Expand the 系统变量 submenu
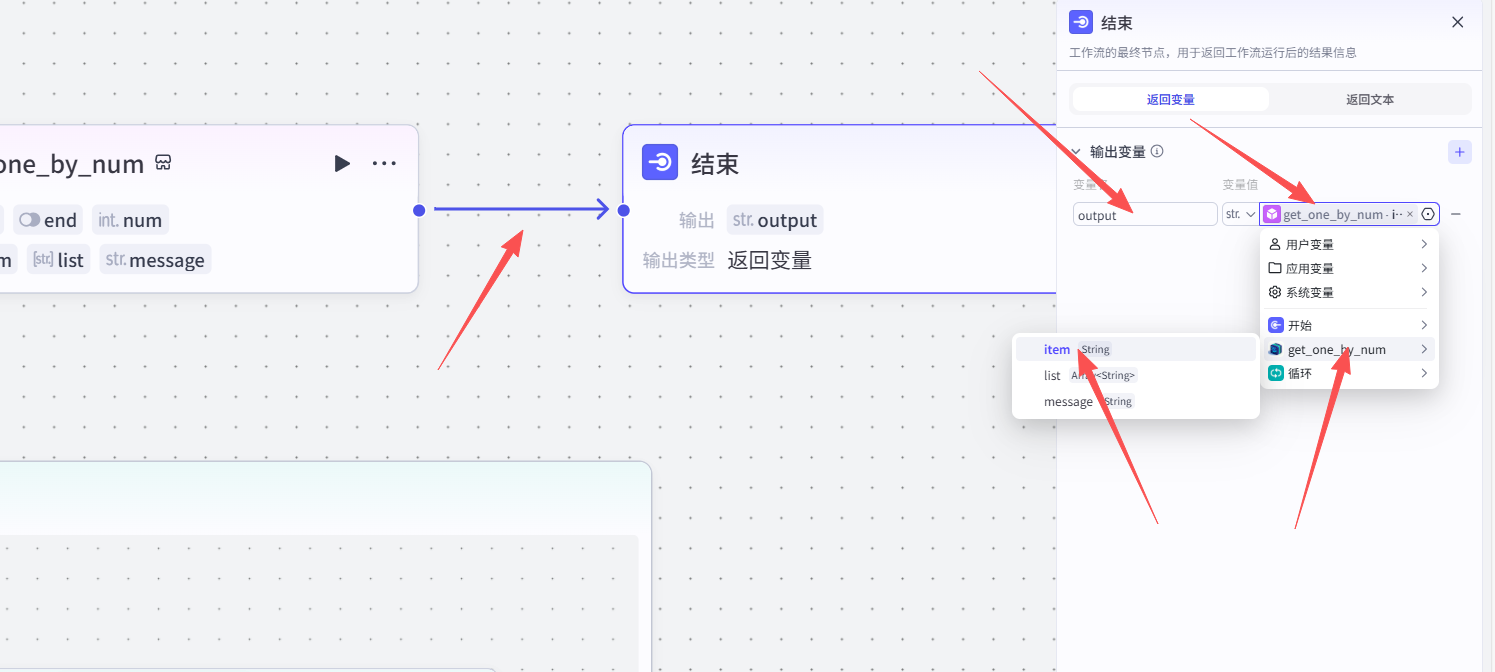 (x=1348, y=292)
